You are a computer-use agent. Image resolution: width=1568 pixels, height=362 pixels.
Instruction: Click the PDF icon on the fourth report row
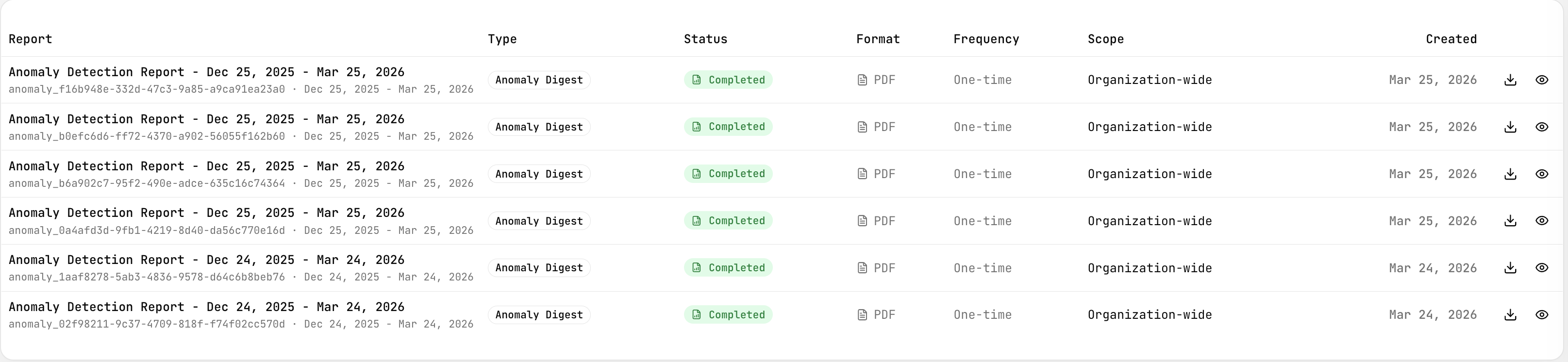coord(862,221)
